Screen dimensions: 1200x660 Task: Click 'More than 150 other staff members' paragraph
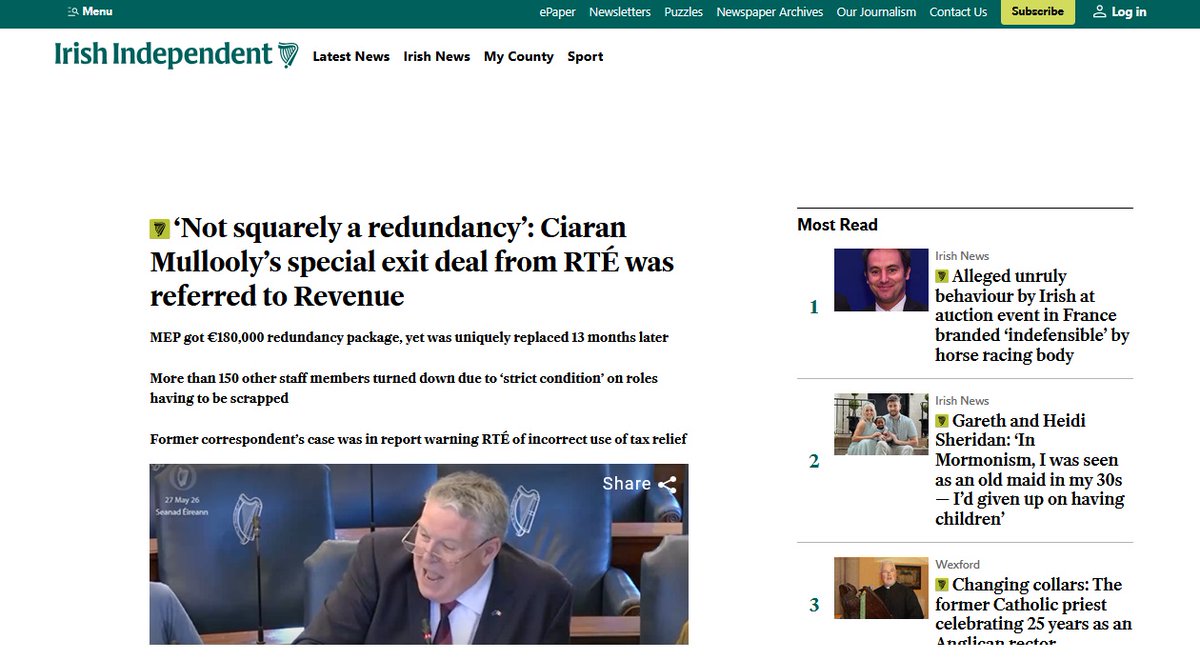404,388
